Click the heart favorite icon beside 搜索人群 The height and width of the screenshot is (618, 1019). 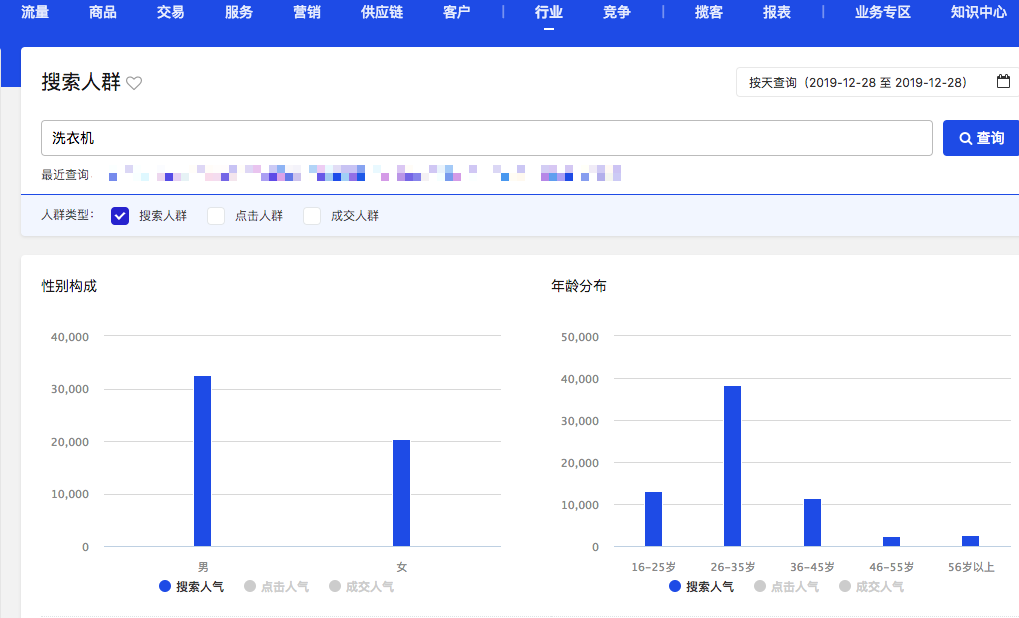pyautogui.click(x=134, y=83)
